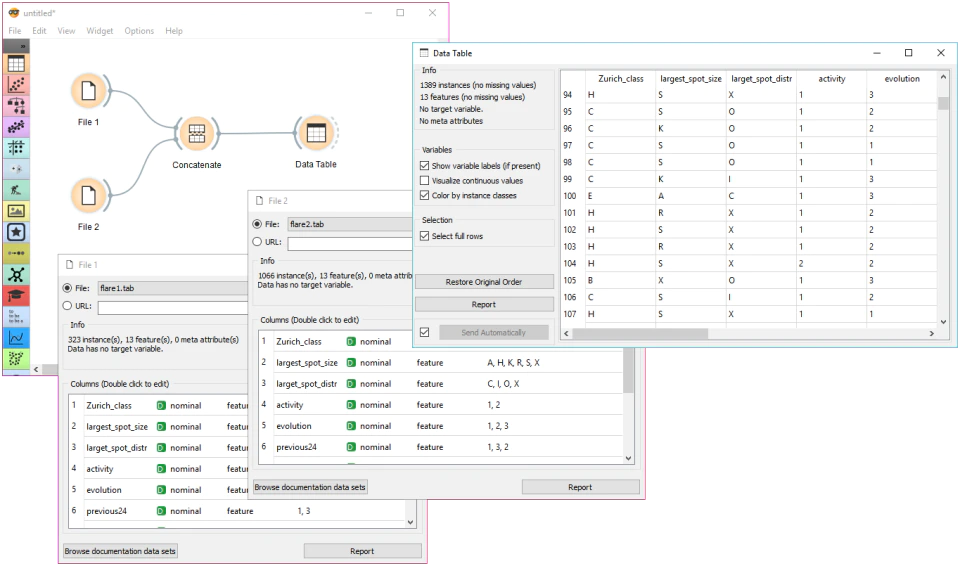Toggle Color by instance classes checkbox
Image resolution: width=960 pixels, height=566 pixels.
pyautogui.click(x=424, y=195)
